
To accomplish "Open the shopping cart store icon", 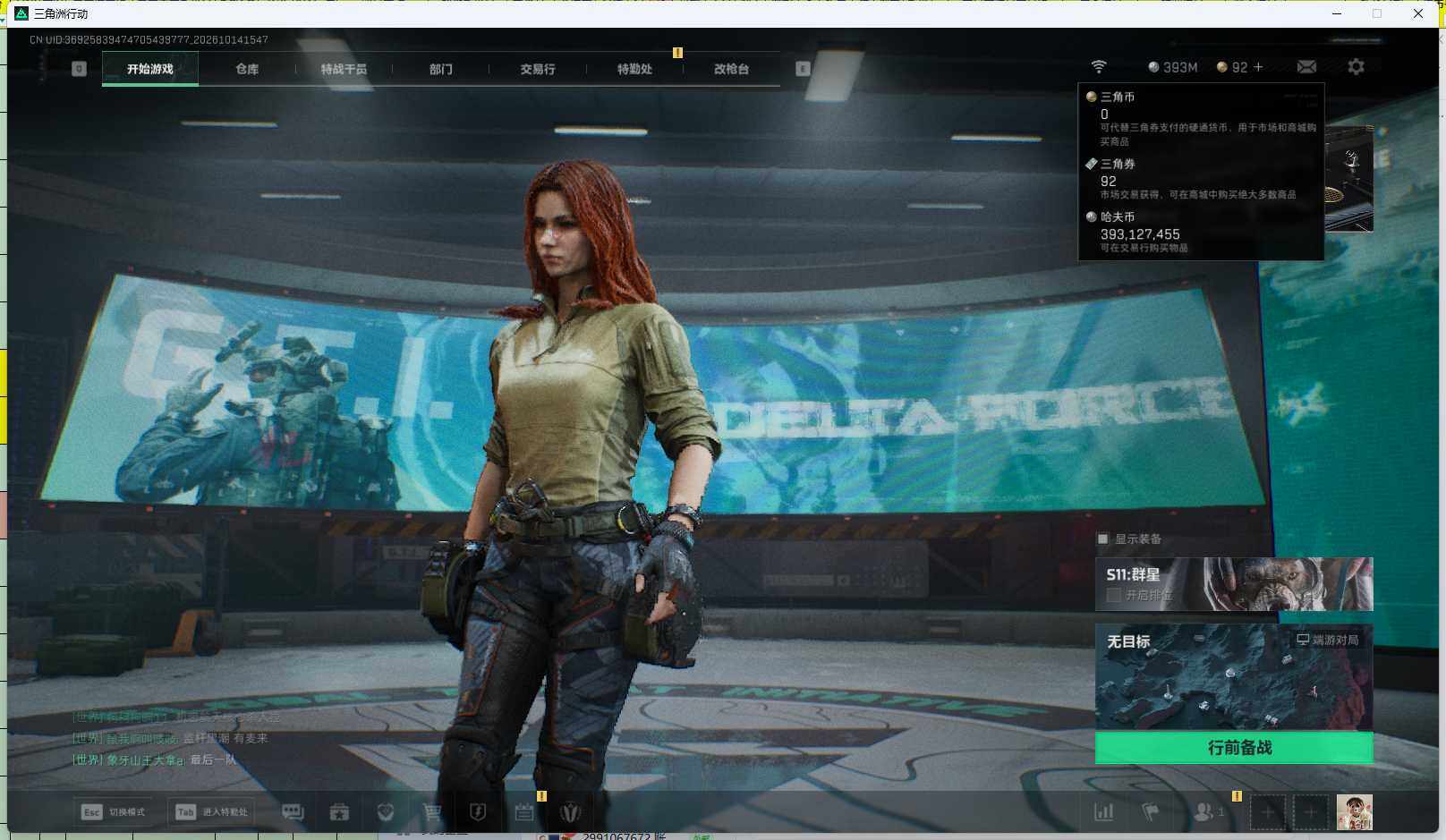I will [x=432, y=812].
